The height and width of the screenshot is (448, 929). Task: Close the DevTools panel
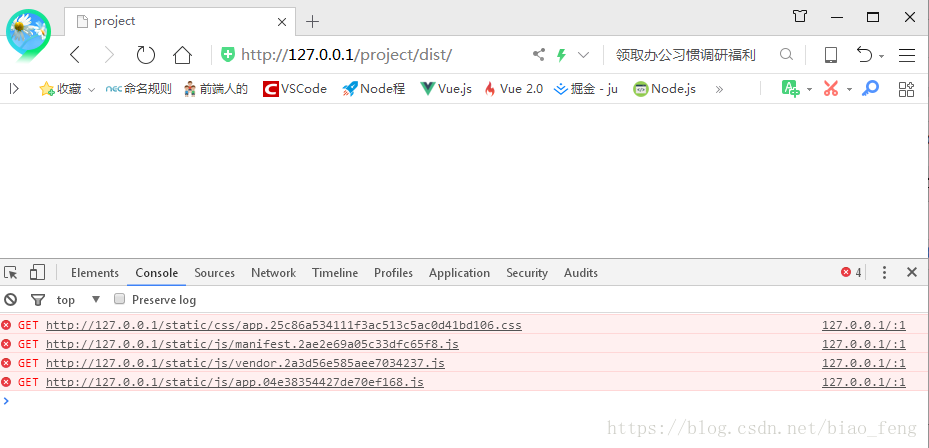912,273
